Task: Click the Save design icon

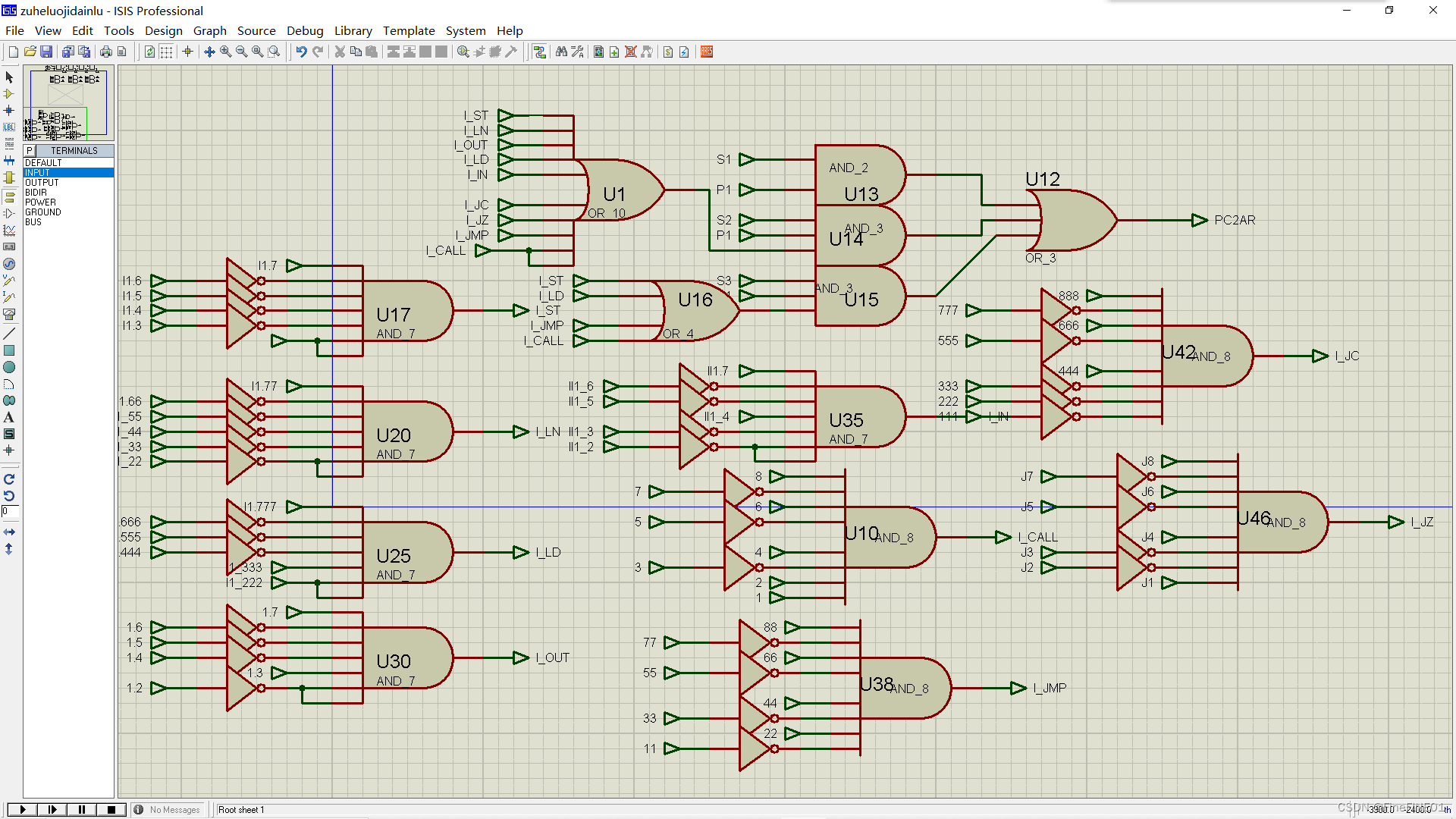Action: pyautogui.click(x=46, y=52)
